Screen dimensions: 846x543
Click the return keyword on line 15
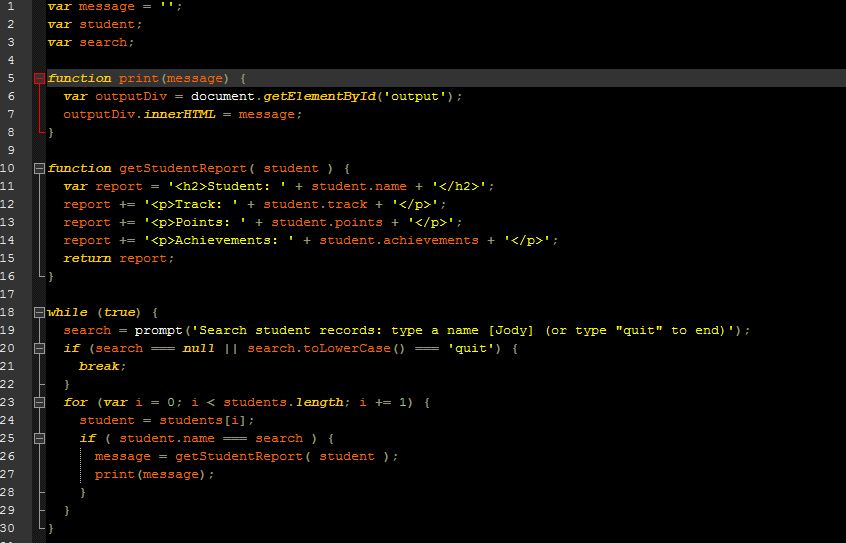click(87, 258)
